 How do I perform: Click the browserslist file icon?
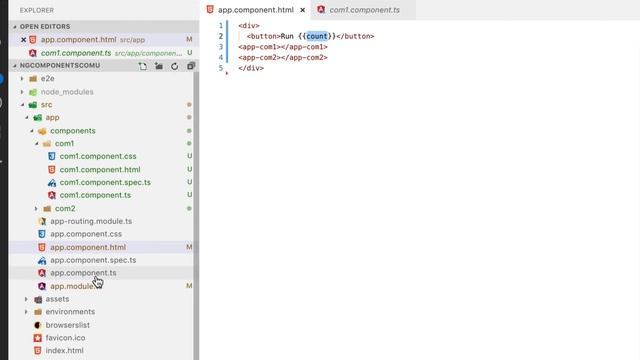coord(38,325)
